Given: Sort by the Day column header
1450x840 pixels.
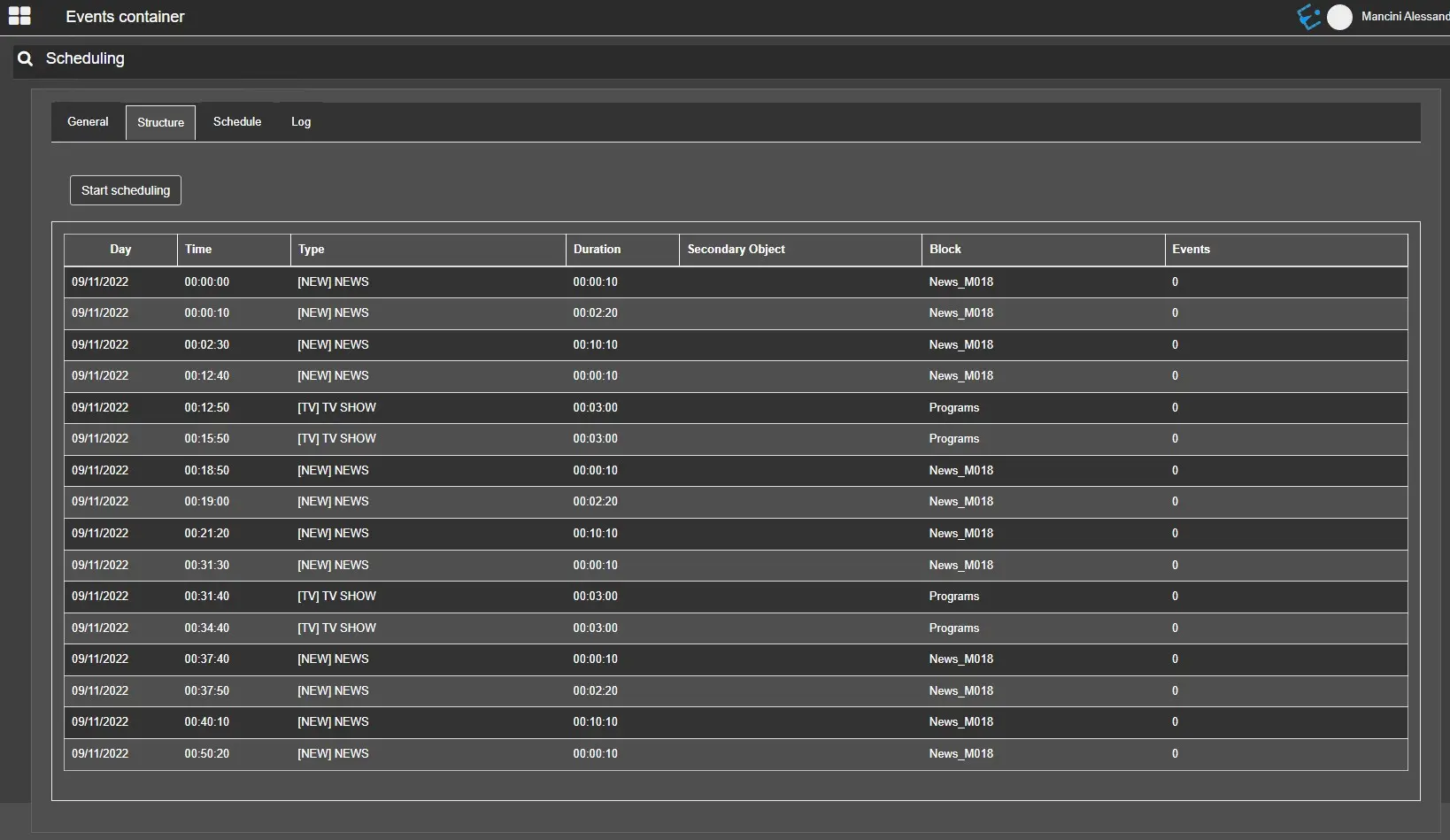Looking at the screenshot, I should click(x=120, y=250).
